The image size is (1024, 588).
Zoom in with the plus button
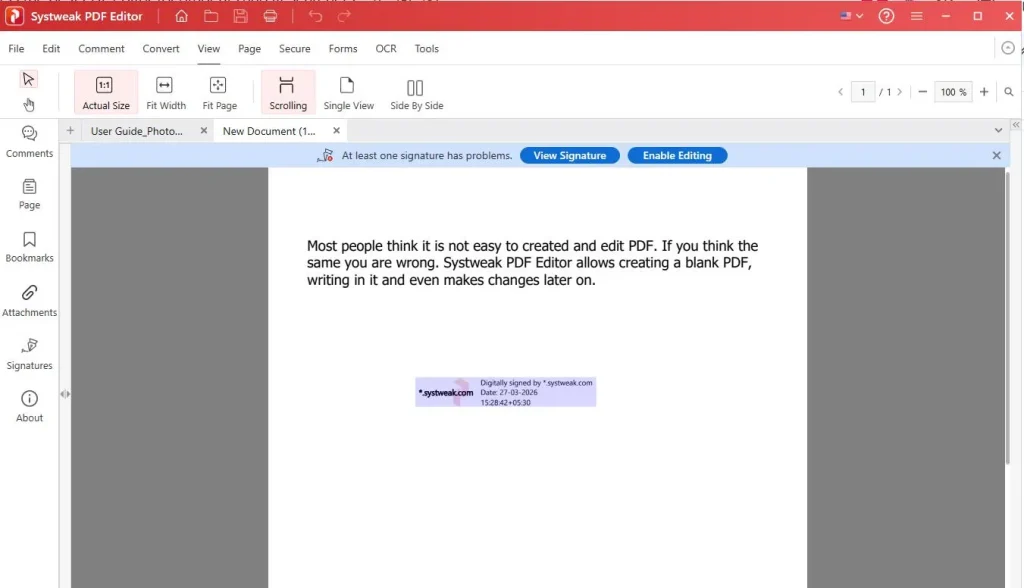[984, 92]
